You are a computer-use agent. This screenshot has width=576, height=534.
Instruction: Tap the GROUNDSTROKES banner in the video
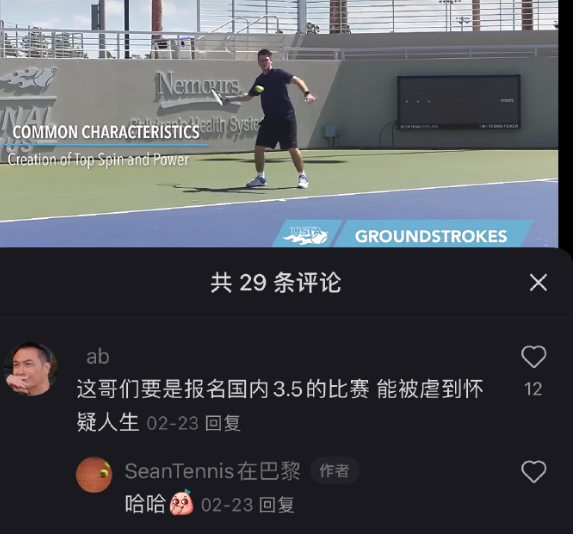pyautogui.click(x=431, y=236)
